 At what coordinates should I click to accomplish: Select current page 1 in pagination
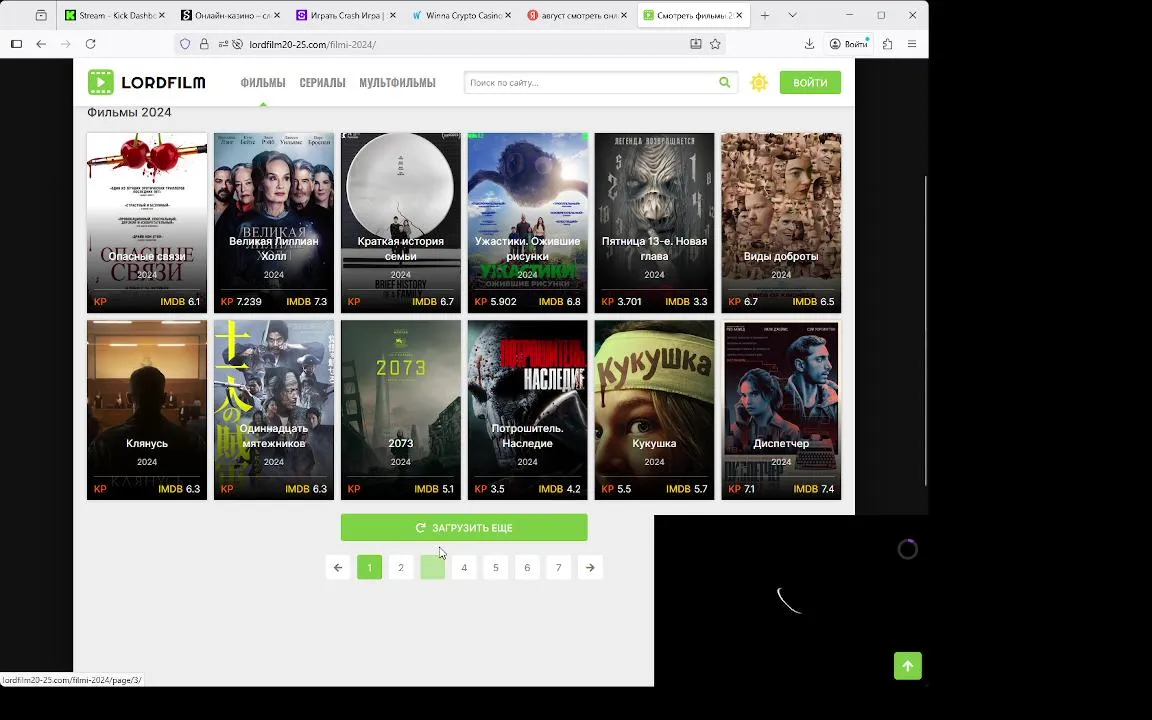(x=369, y=567)
